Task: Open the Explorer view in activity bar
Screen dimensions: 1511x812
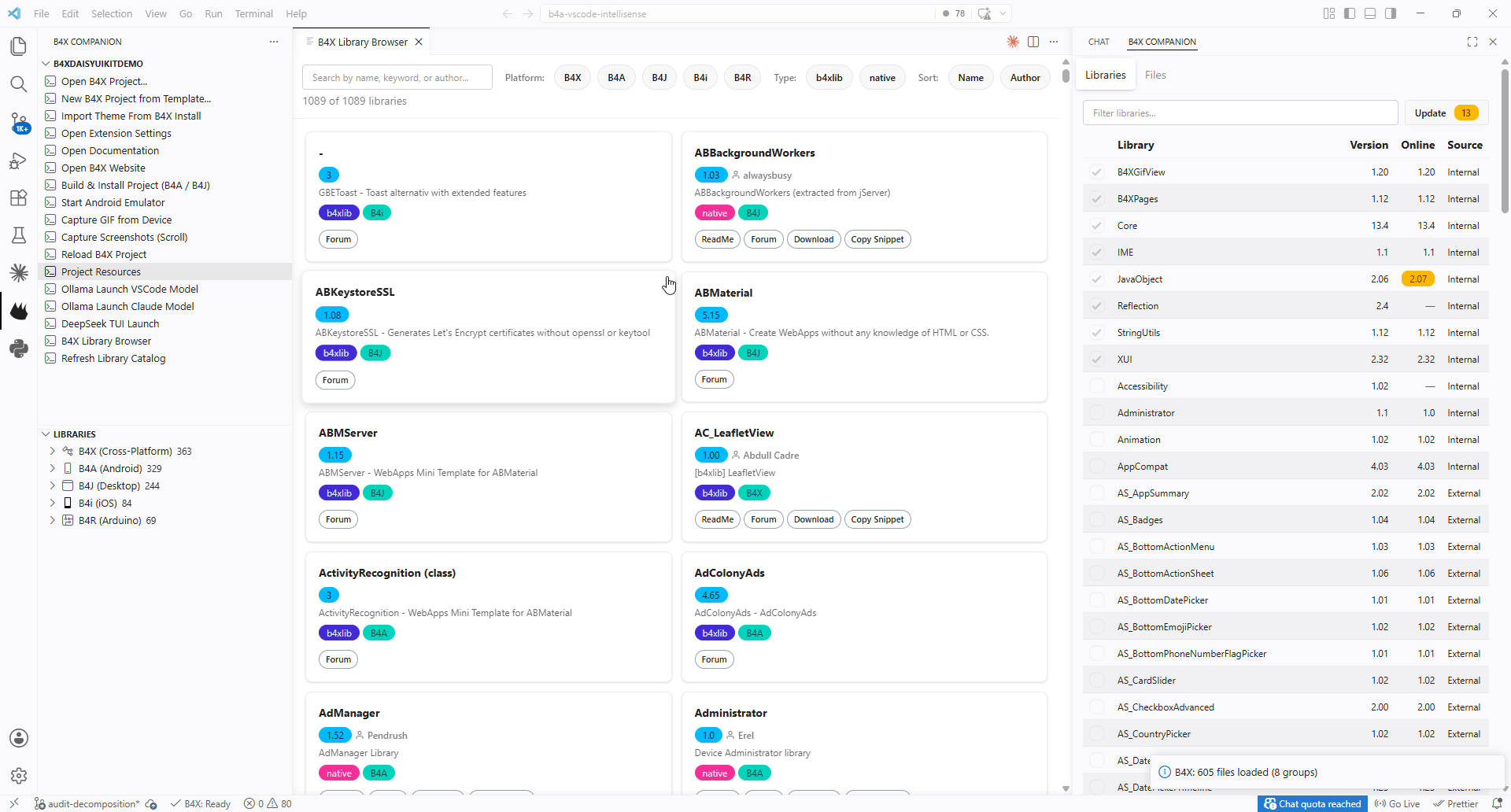Action: (x=19, y=46)
